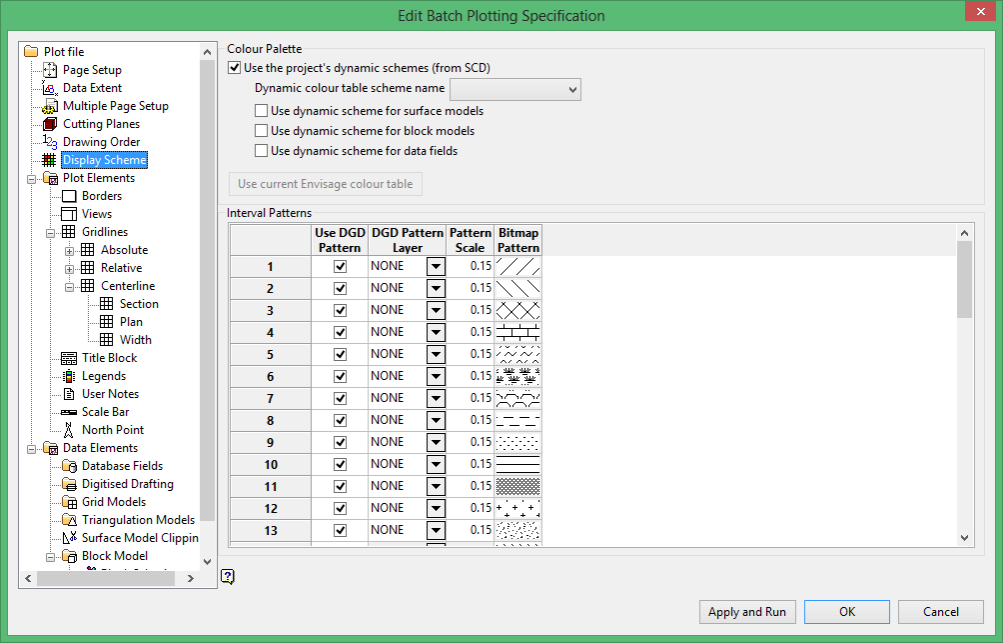
Task: Select Borders under Plot Elements
Action: pos(102,196)
